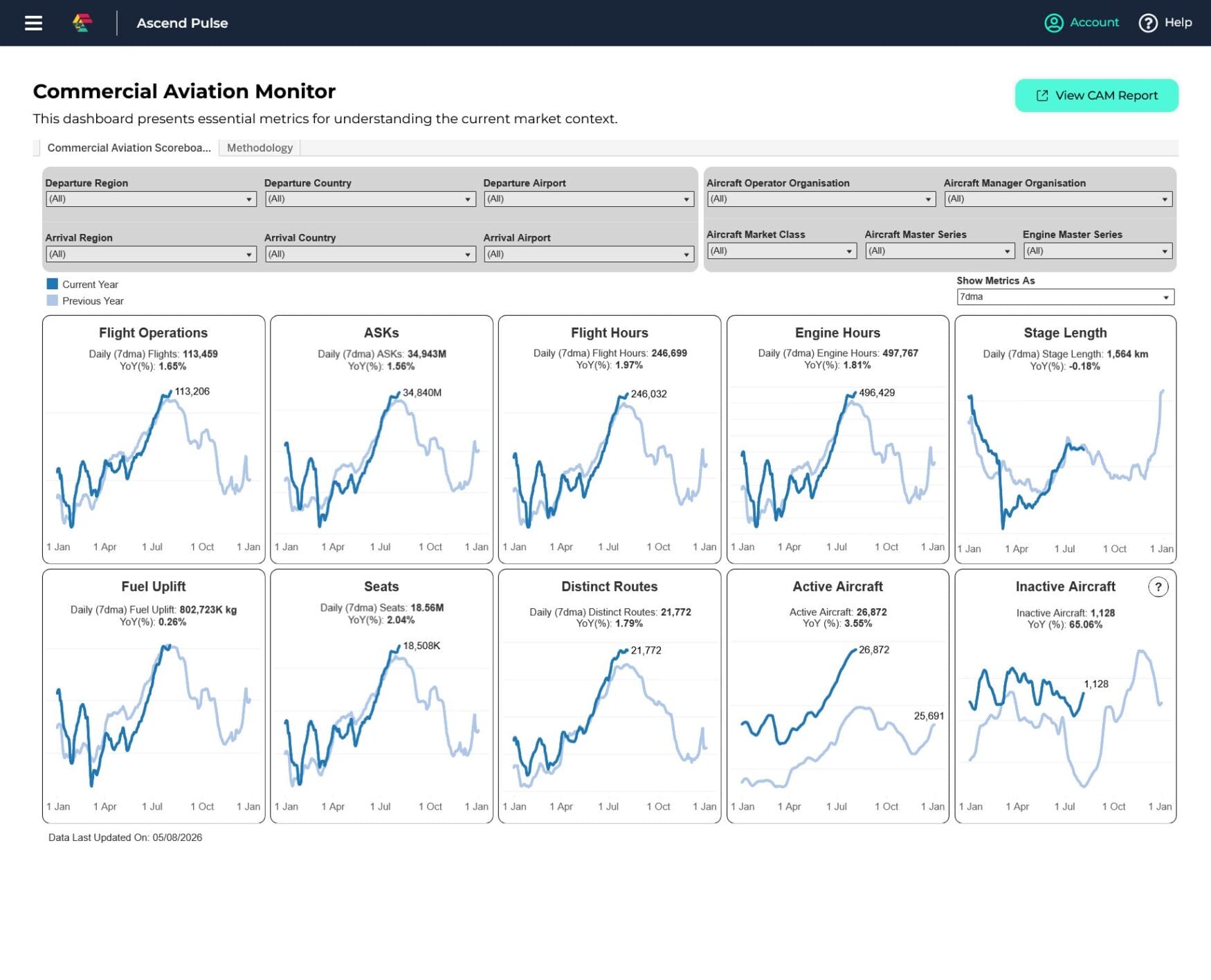Click the Account link text

(x=1094, y=22)
